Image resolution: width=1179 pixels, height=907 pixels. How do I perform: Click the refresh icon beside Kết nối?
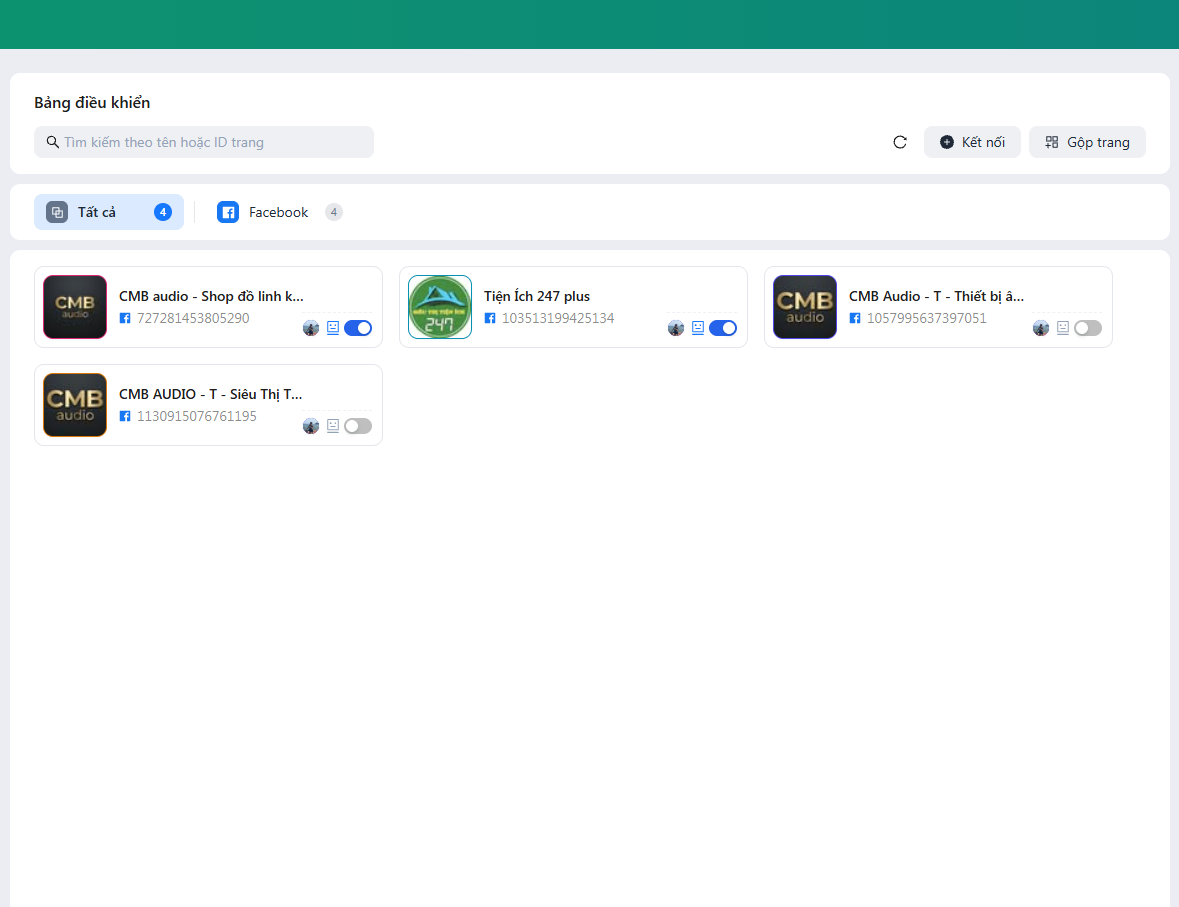coord(899,142)
